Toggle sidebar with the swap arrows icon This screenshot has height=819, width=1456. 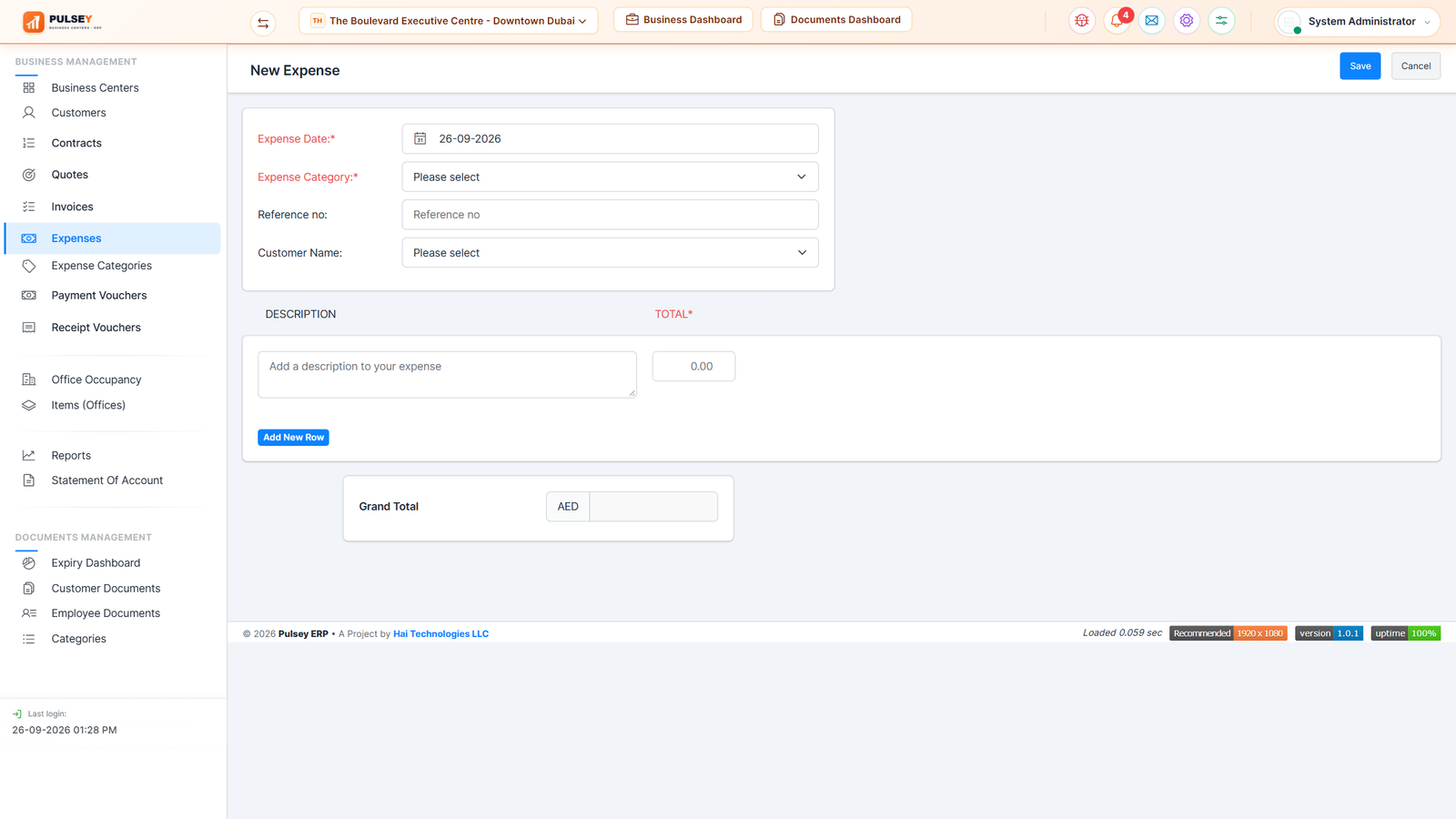[263, 23]
